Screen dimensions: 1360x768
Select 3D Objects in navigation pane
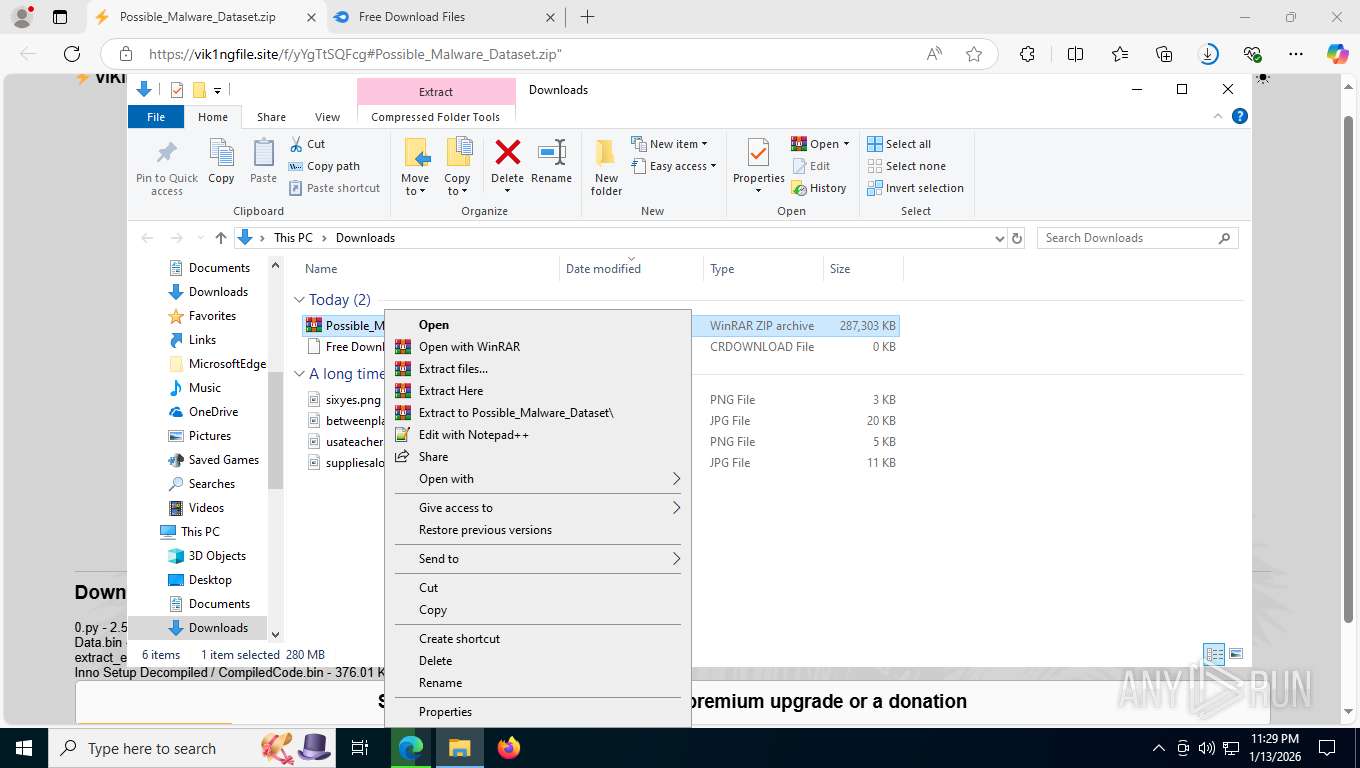[217, 556]
